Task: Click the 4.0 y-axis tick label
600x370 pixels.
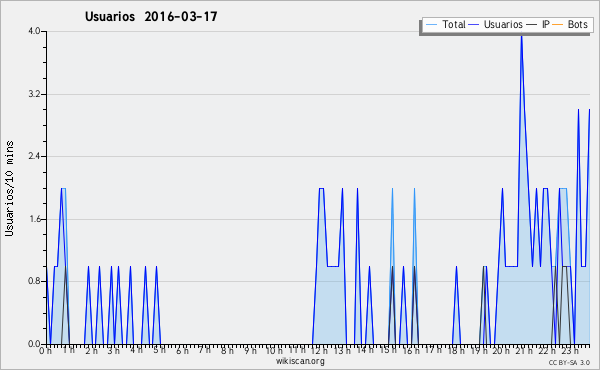Action: [34, 31]
